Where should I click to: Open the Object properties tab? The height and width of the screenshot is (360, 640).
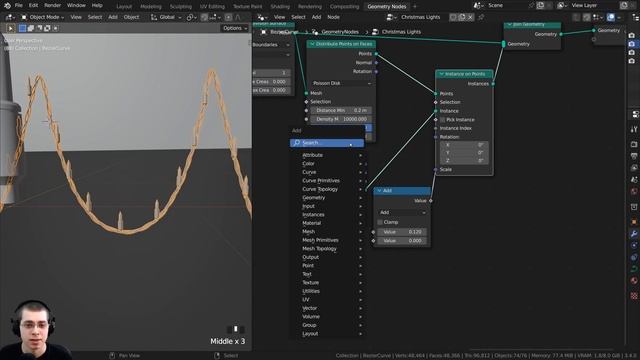634,222
